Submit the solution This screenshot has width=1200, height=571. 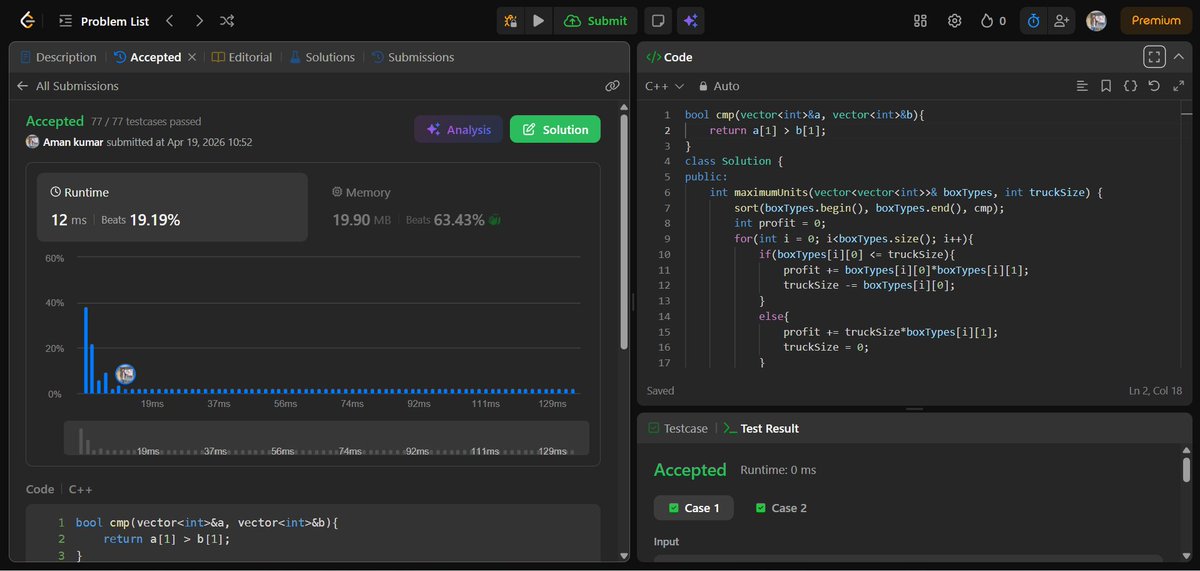click(x=596, y=21)
